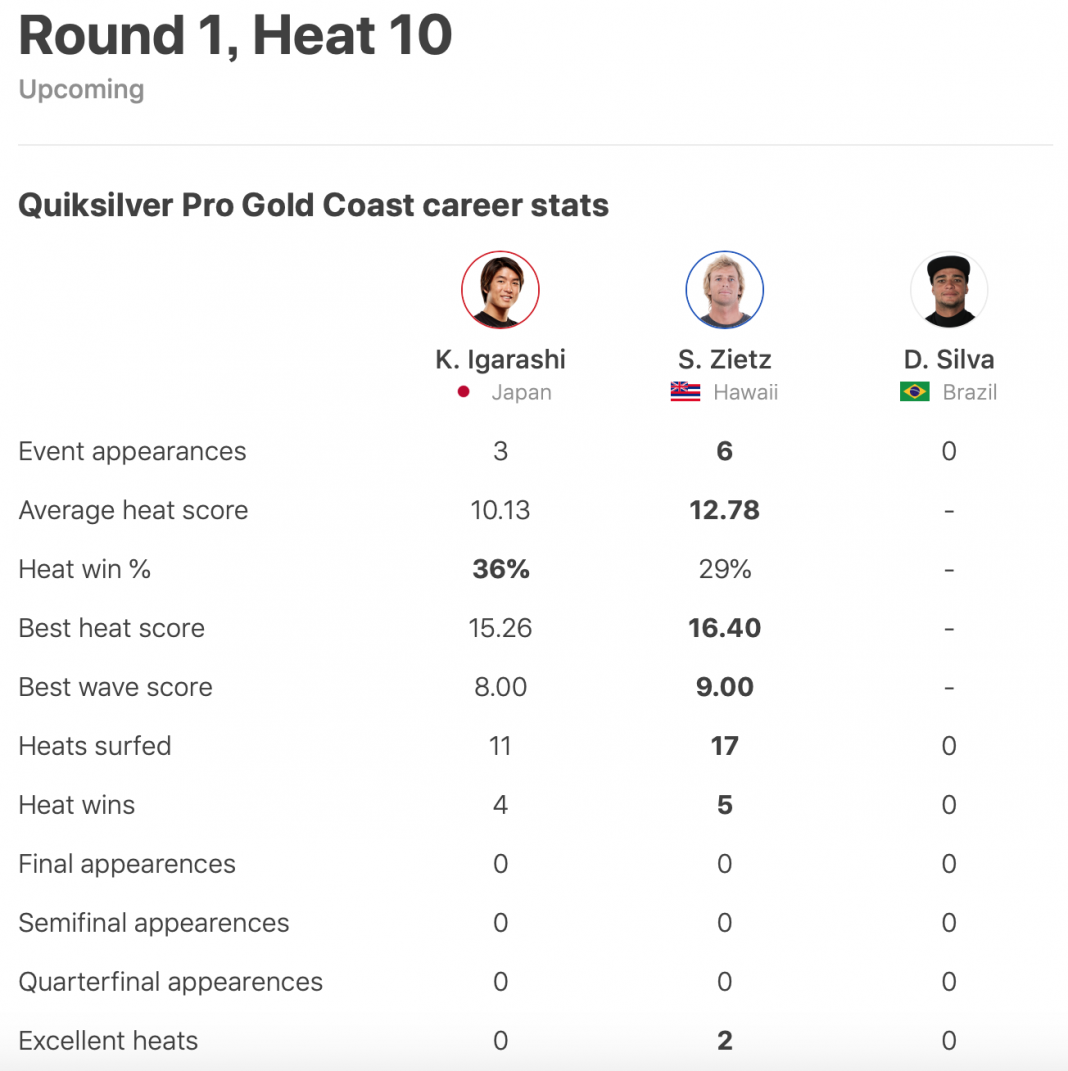Click D. Silva's profile photo
Viewport: 1068px width, 1071px height.
[x=948, y=290]
